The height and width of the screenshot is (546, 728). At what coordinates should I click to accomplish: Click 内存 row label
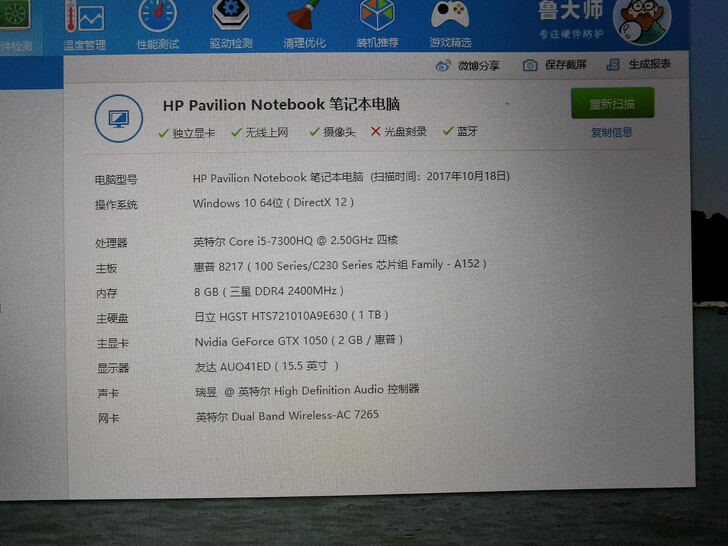coord(107,293)
